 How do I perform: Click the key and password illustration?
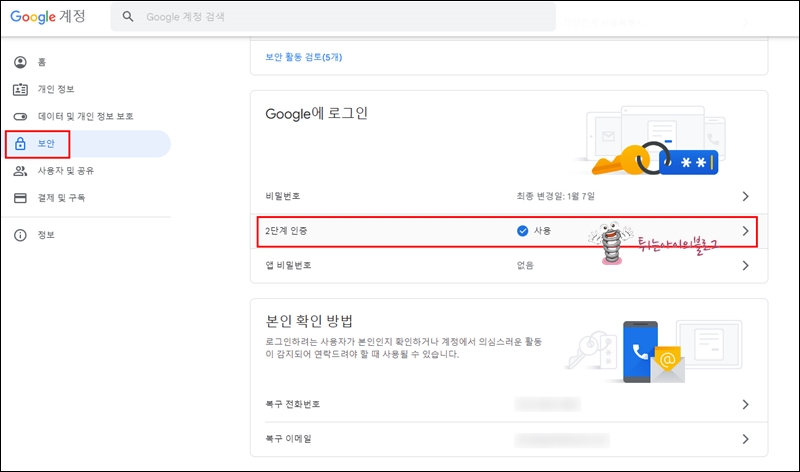pyautogui.click(x=652, y=141)
